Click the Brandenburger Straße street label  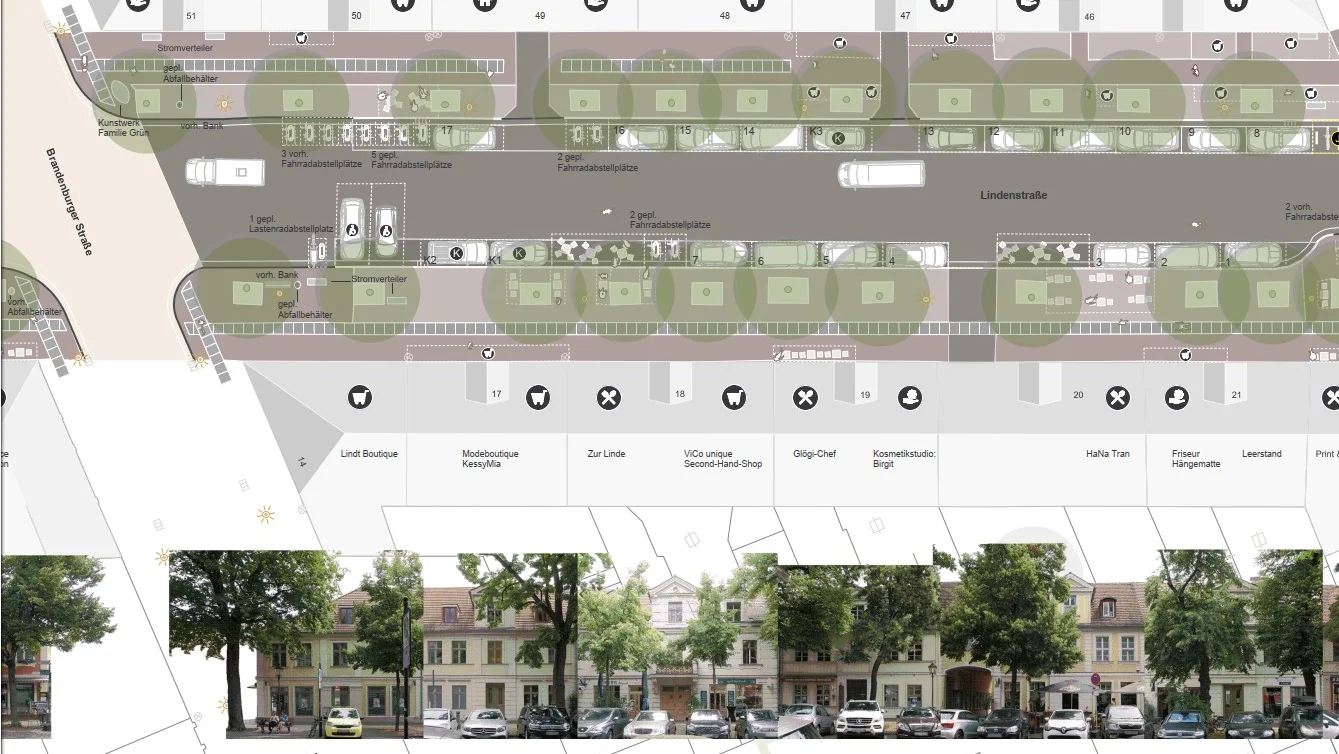[x=69, y=202]
